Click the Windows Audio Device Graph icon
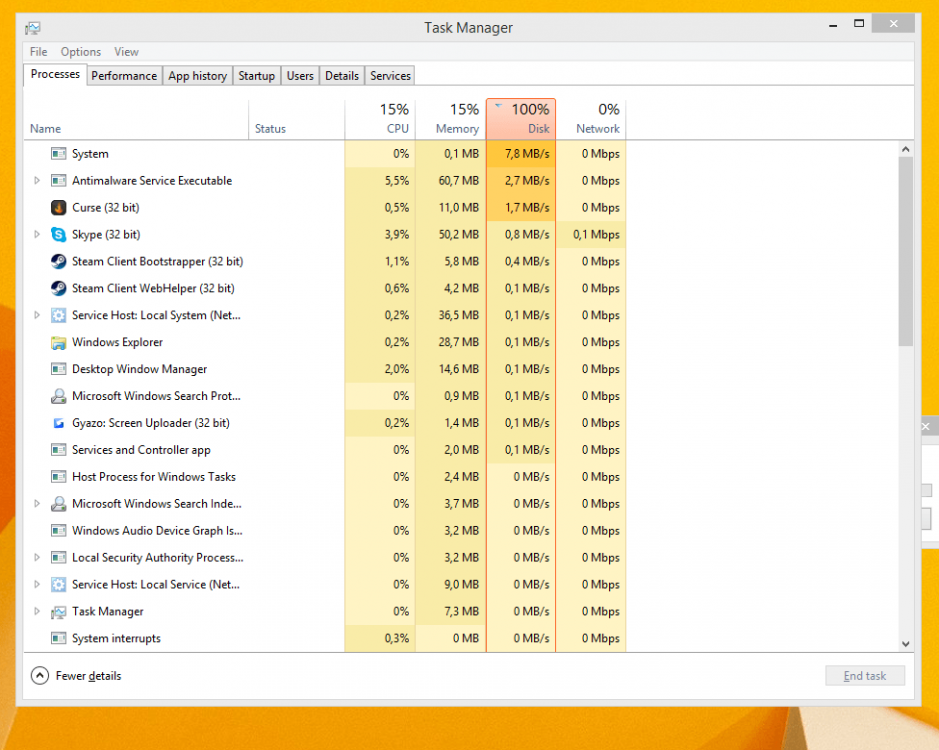This screenshot has width=939, height=750. pyautogui.click(x=58, y=531)
